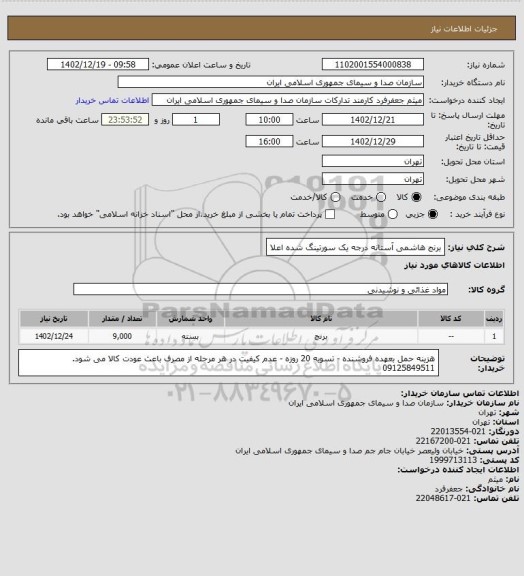Click the remaining days field showing 1
This screenshot has height=576, width=524.
tap(196, 120)
